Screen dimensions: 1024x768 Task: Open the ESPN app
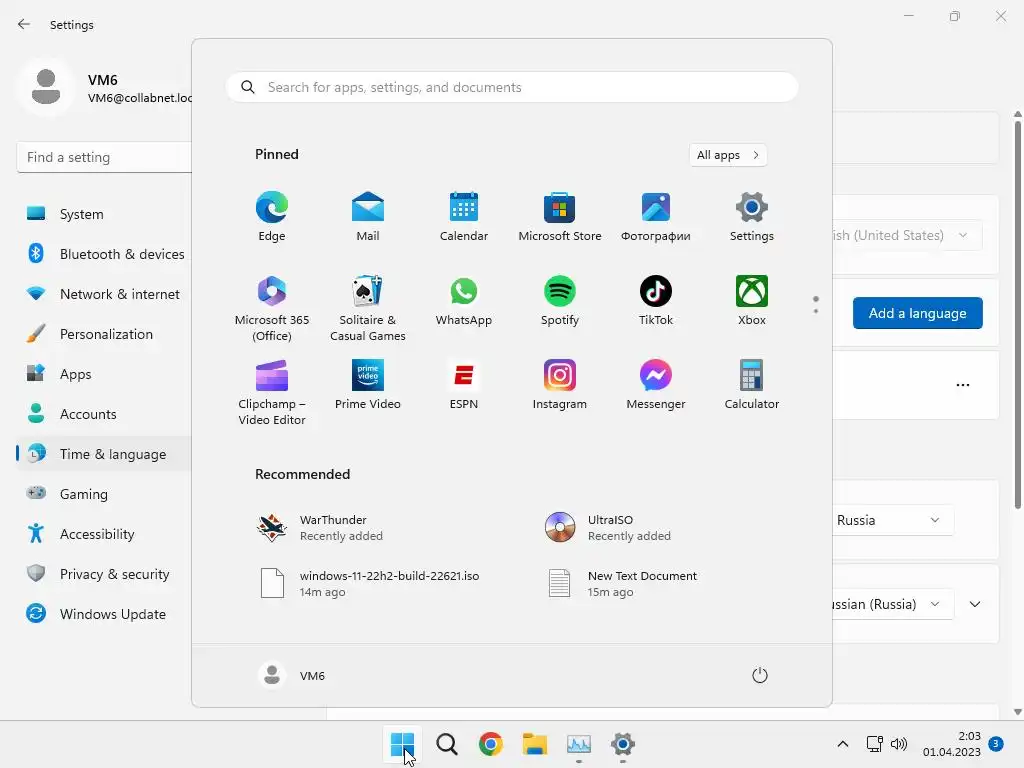pyautogui.click(x=464, y=385)
